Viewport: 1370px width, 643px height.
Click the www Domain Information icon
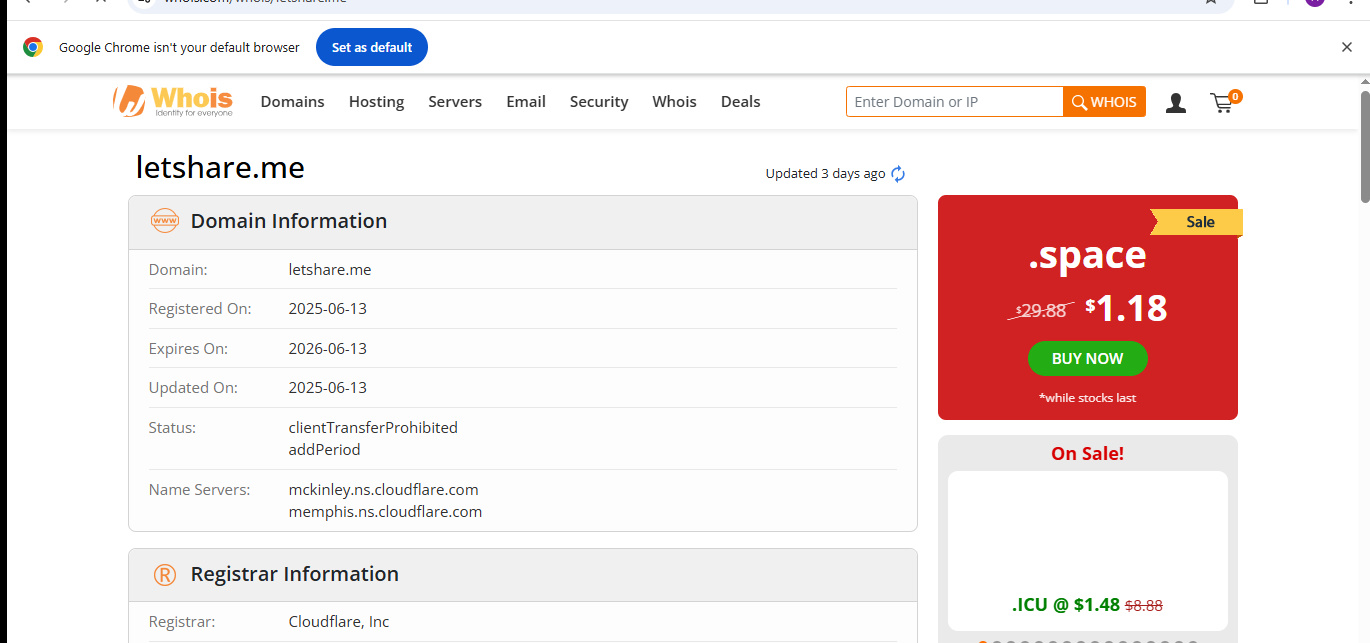point(164,221)
